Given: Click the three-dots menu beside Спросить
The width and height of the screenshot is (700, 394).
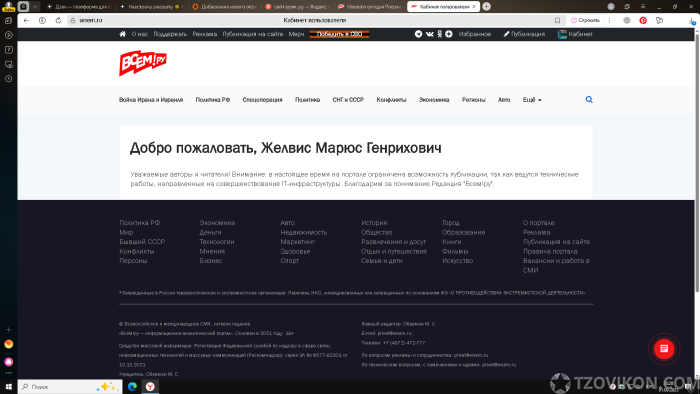Looking at the screenshot, I should pos(609,21).
